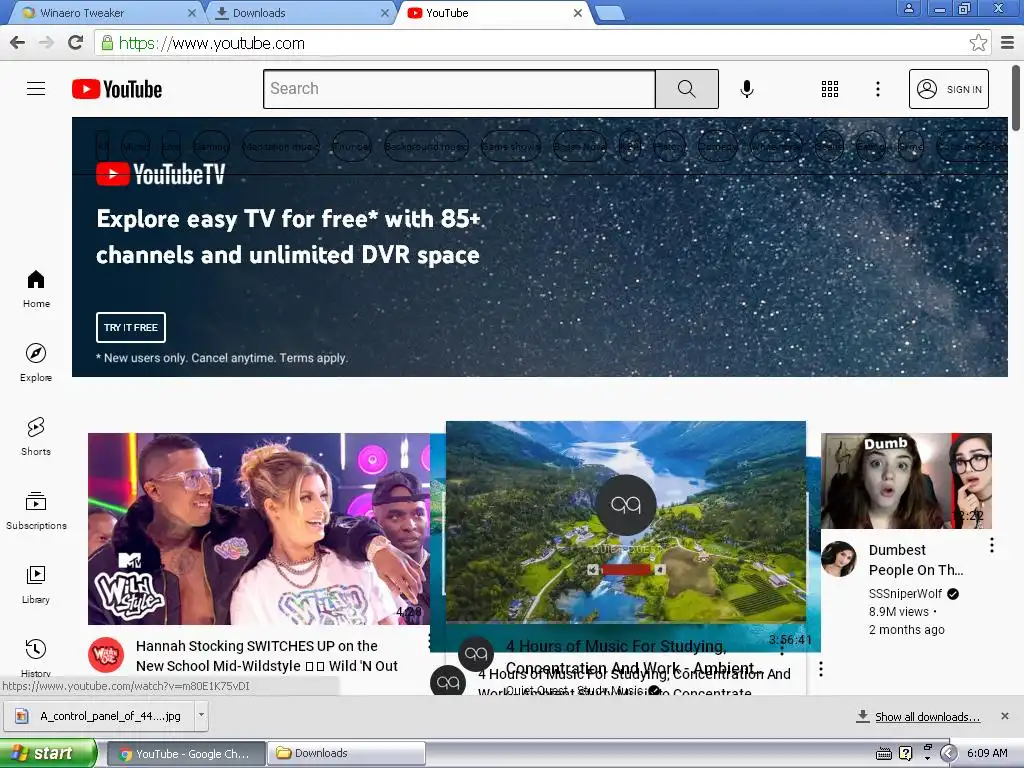Click the browser back arrow
The image size is (1024, 768).
(x=18, y=42)
